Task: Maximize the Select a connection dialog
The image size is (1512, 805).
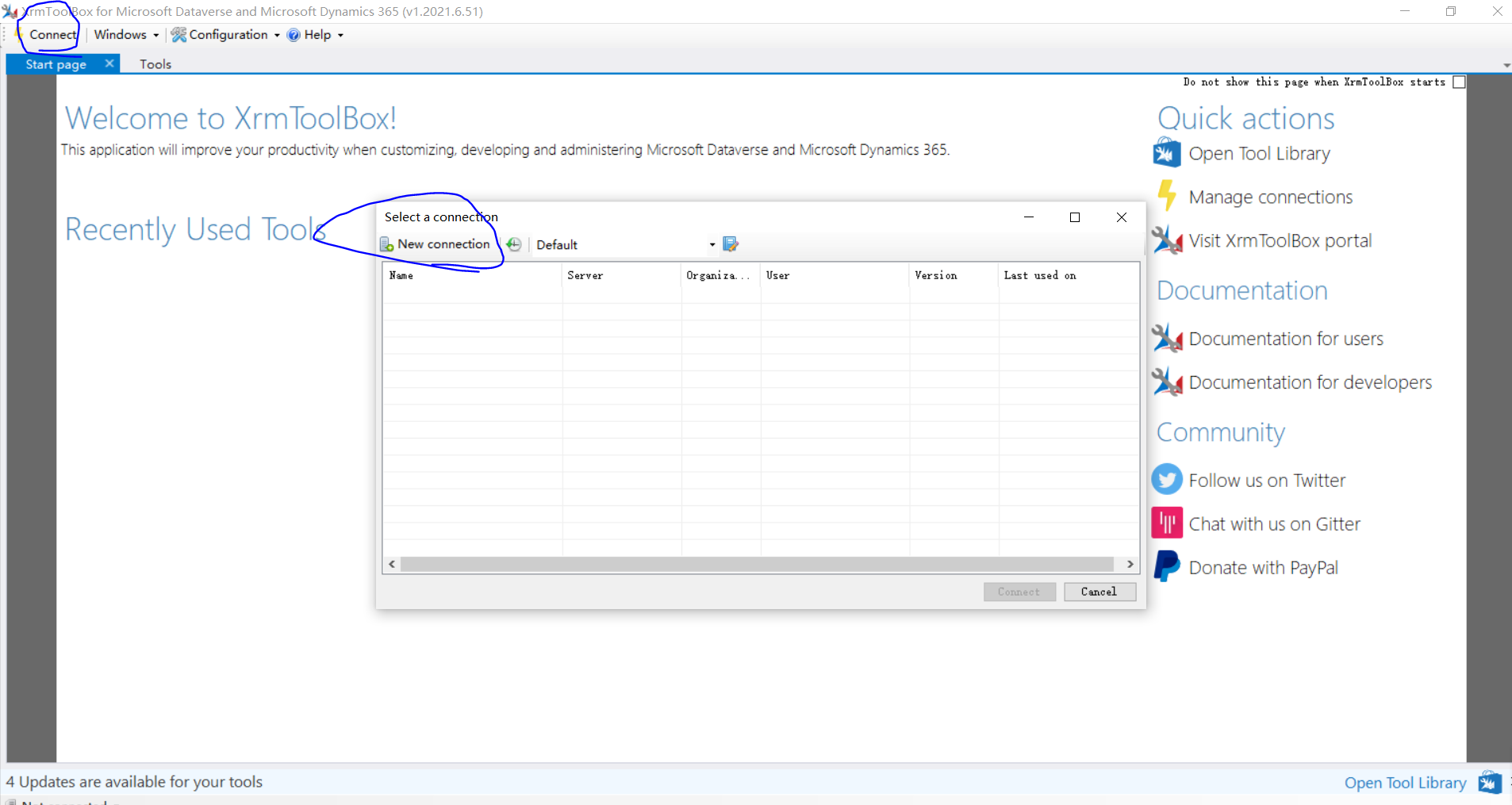Action: click(x=1075, y=217)
